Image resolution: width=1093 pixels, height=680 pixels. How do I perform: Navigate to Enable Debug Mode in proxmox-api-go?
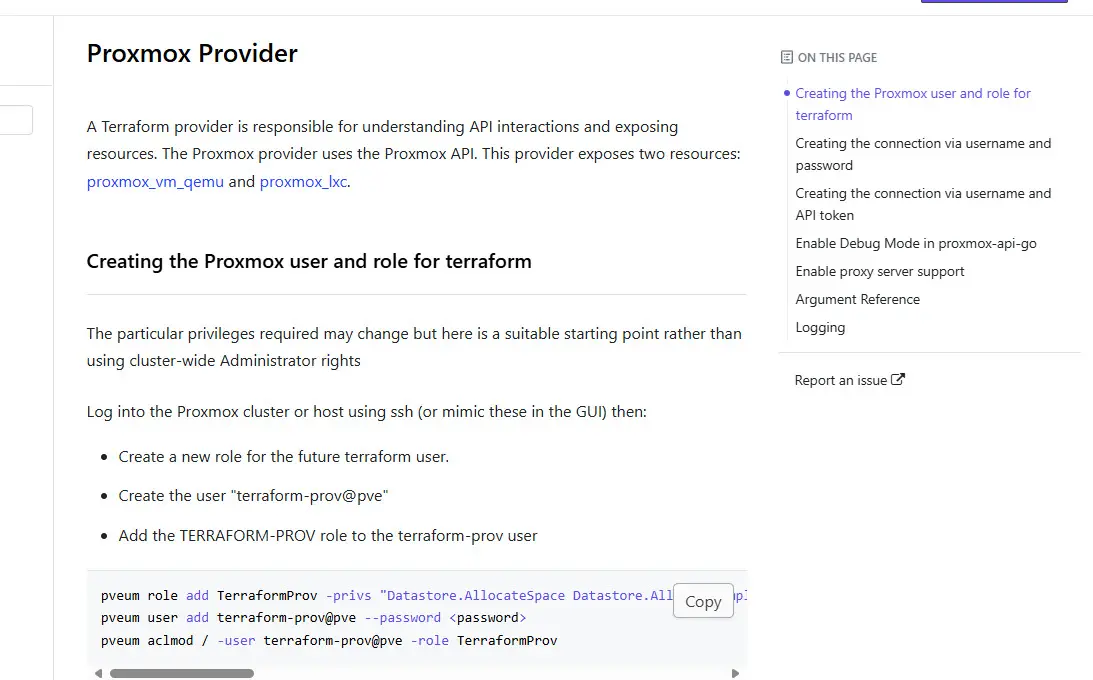[x=914, y=243]
